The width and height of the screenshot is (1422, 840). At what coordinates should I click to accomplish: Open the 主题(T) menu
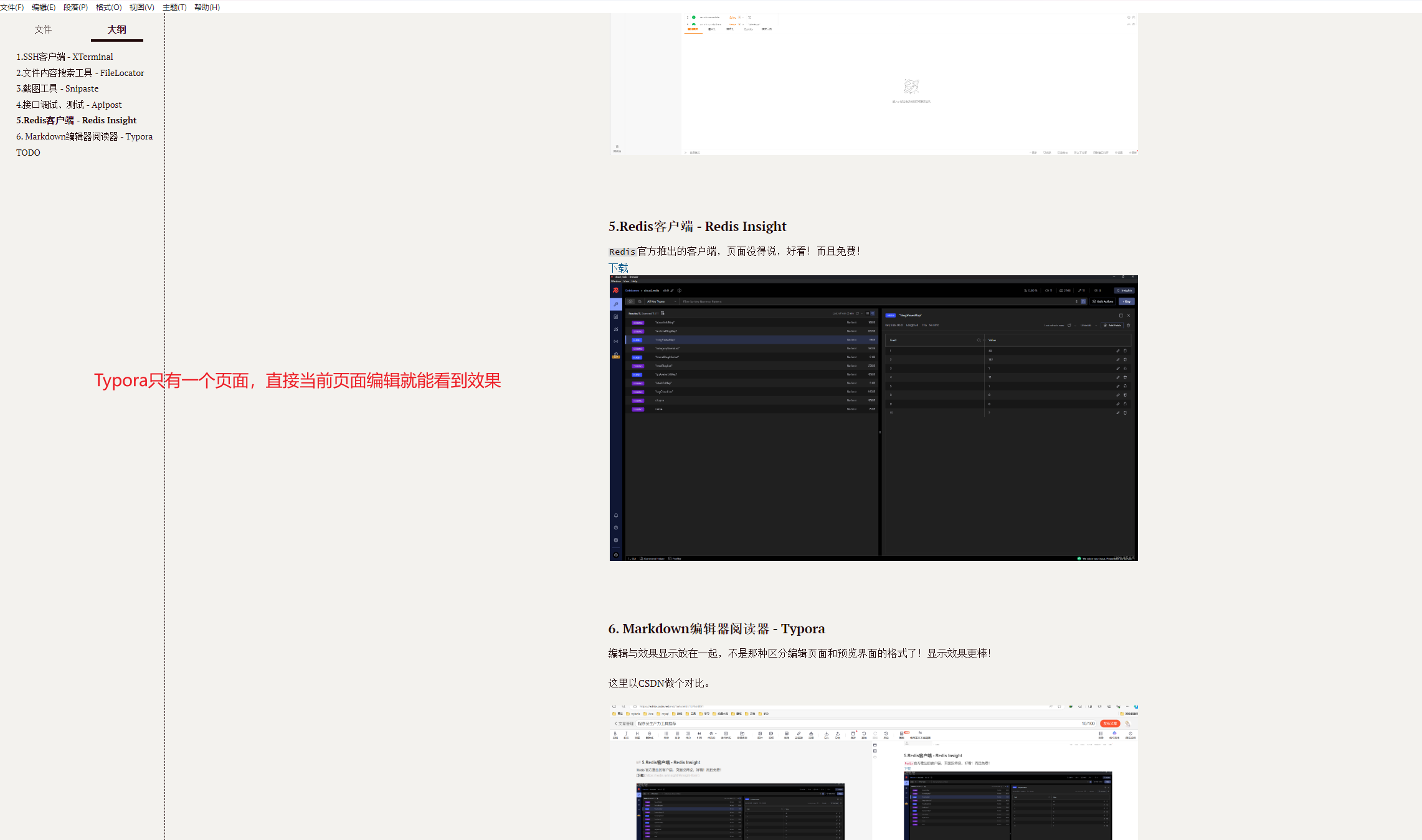click(x=175, y=7)
